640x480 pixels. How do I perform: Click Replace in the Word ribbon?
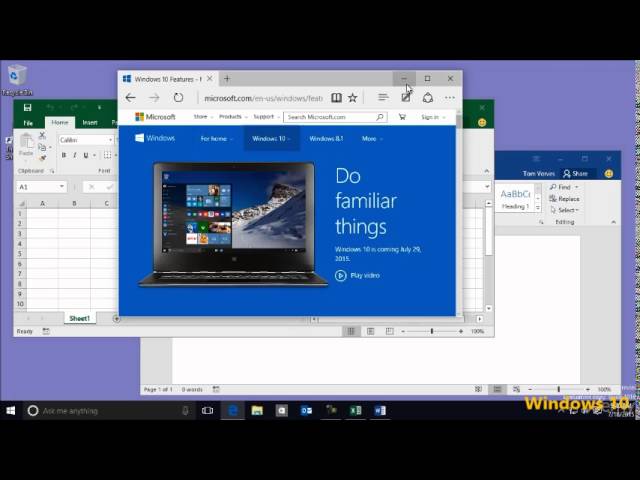pos(565,199)
